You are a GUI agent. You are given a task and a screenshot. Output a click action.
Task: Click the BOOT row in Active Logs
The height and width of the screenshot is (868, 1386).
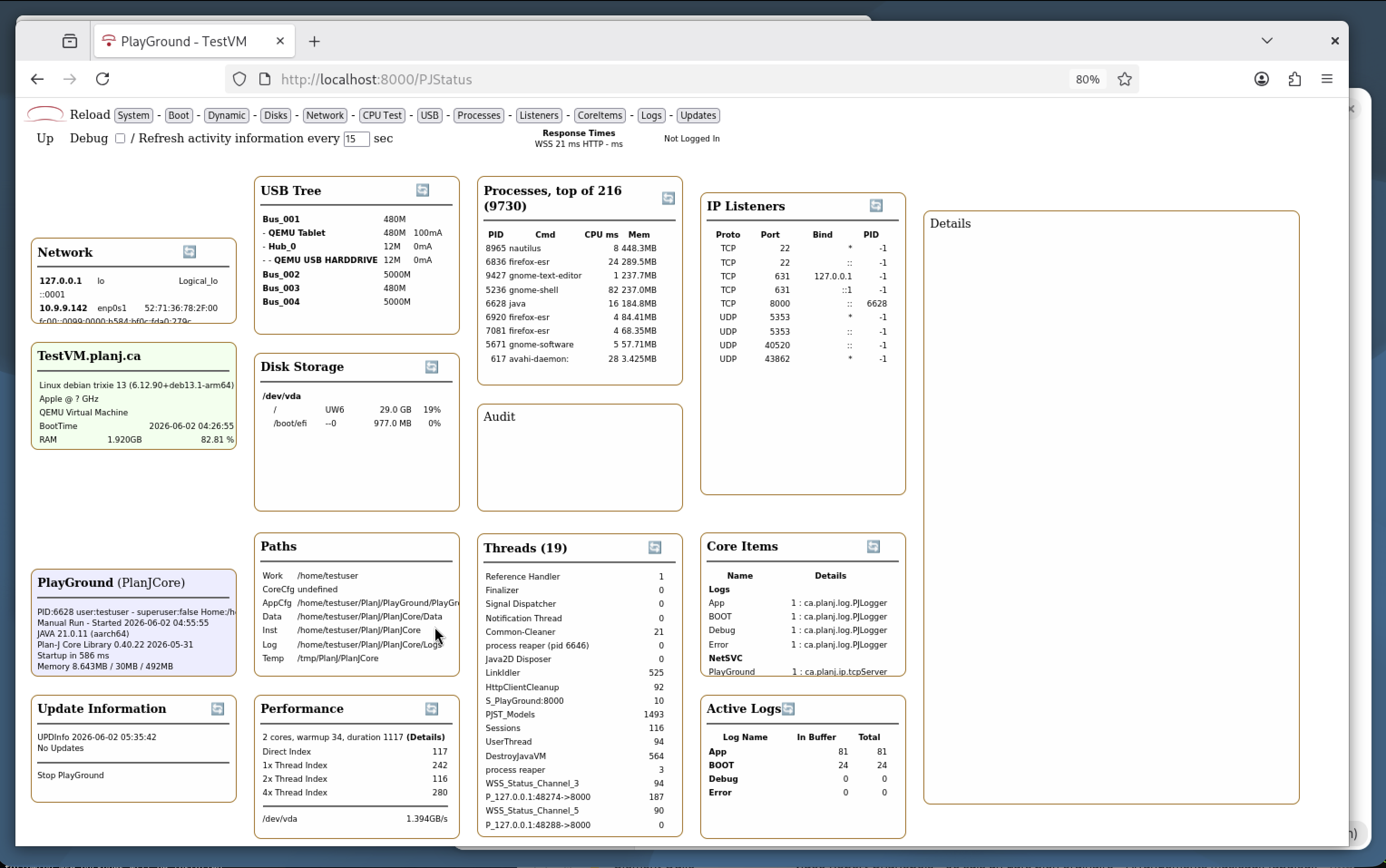click(x=798, y=765)
